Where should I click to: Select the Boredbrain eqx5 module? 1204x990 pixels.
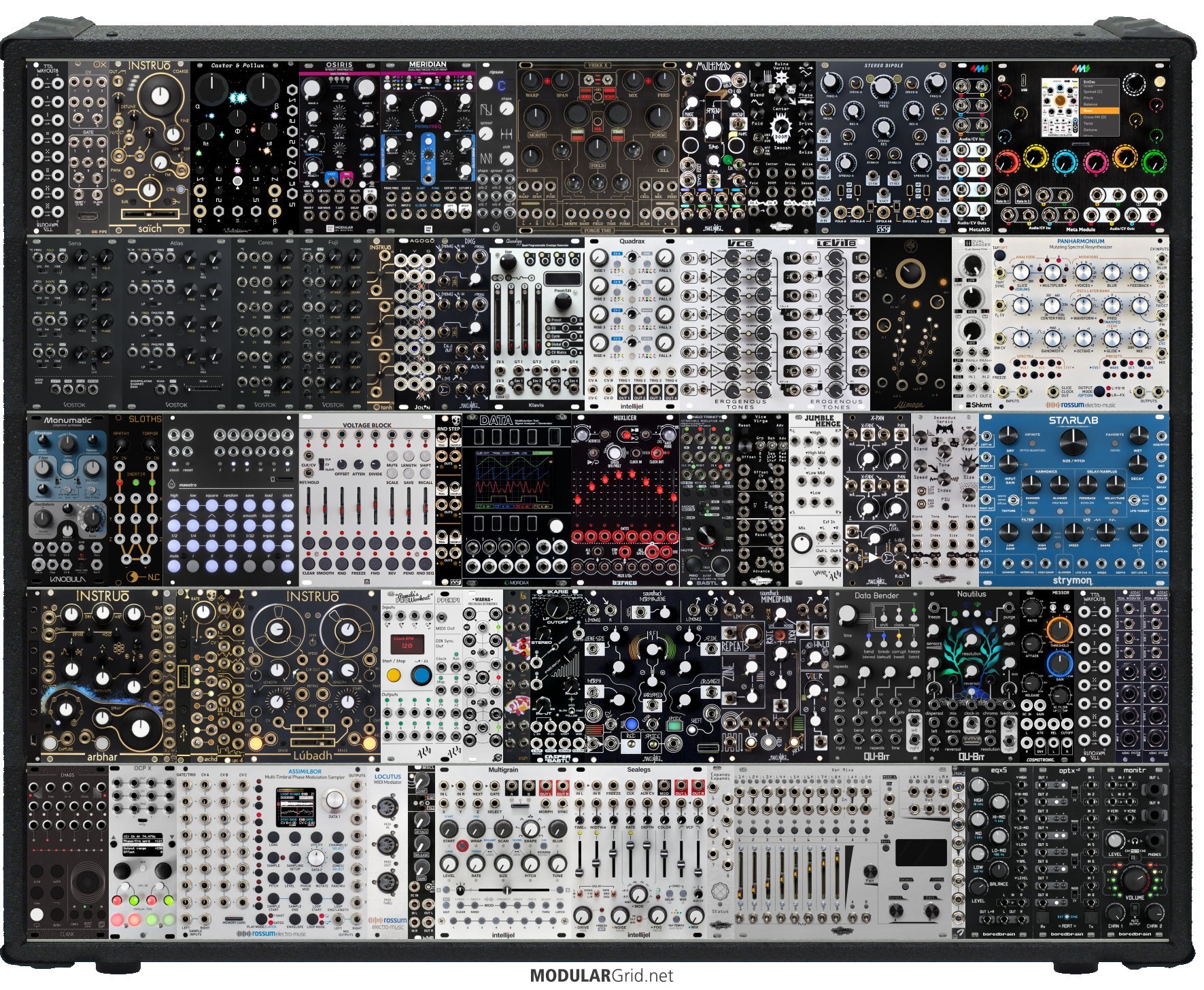point(999,852)
